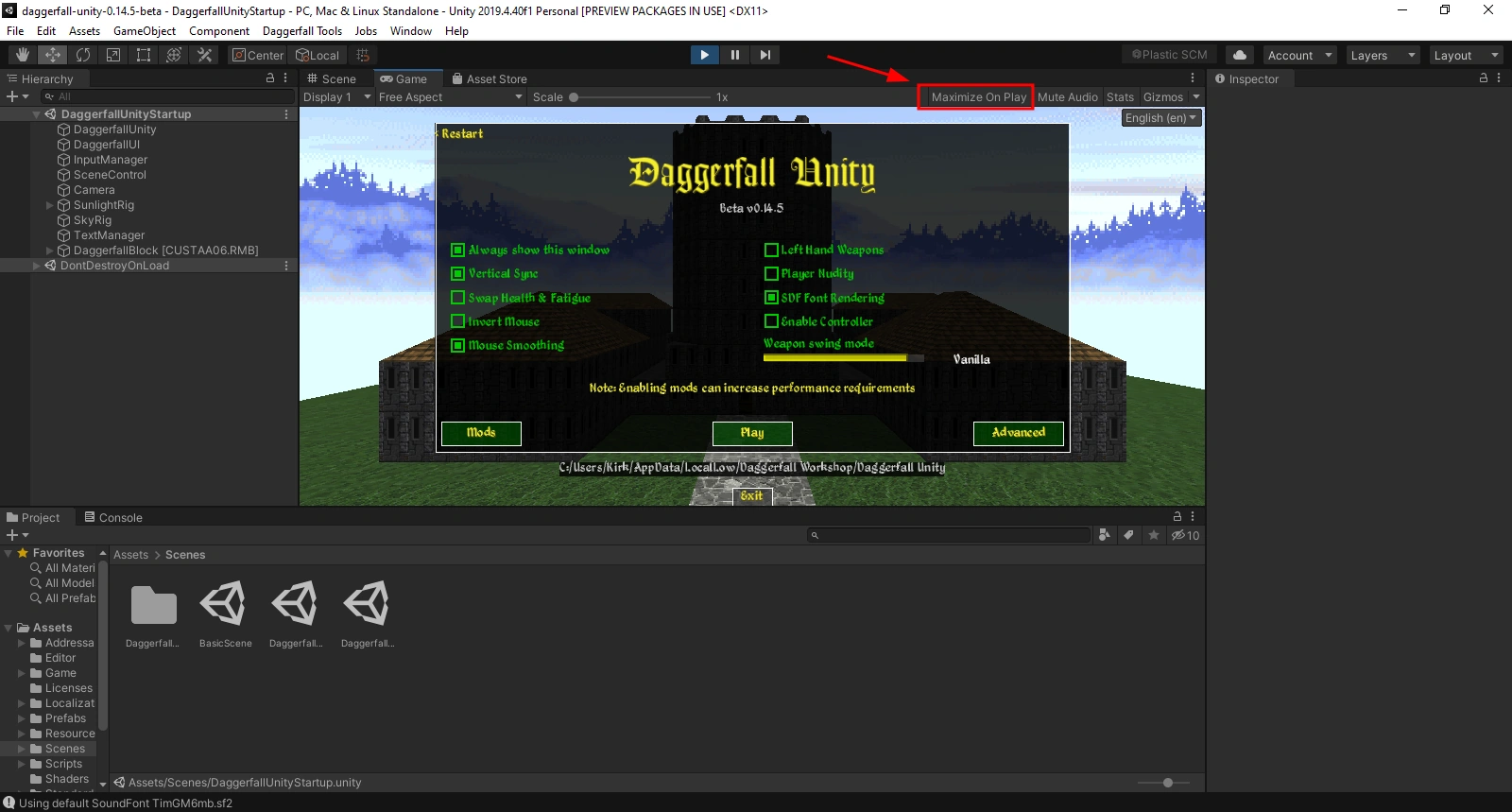
Task: Open the Hierarchy panel options menu
Action: point(285,78)
